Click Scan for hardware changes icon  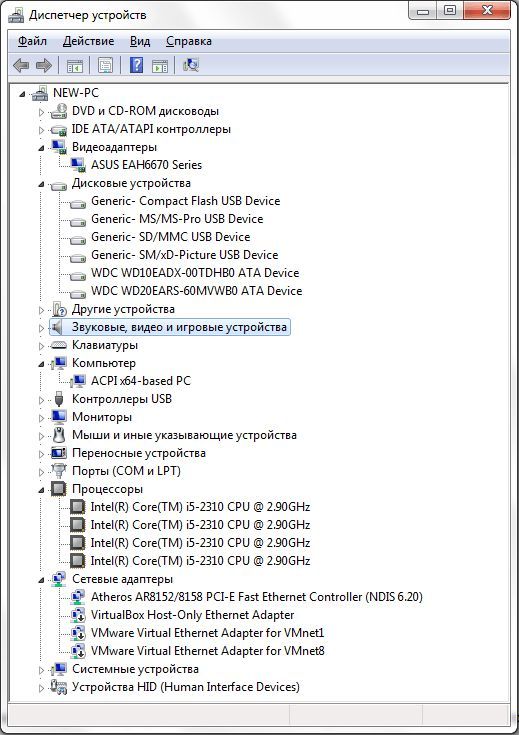[191, 65]
